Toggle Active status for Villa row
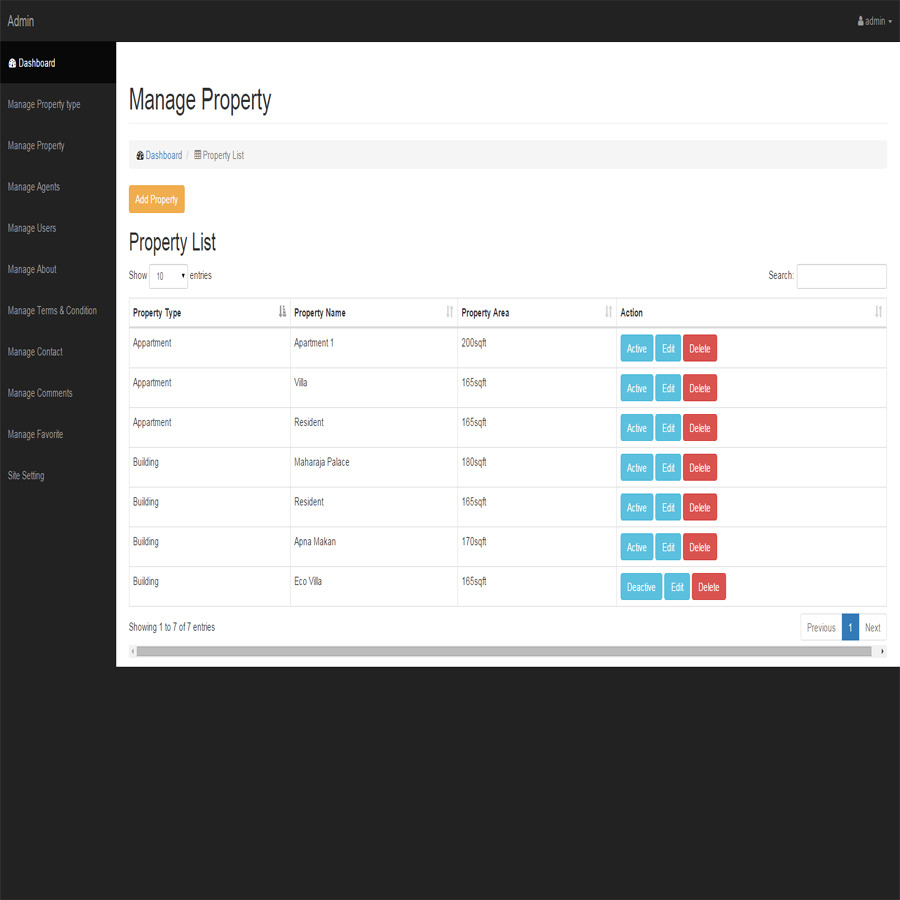Image resolution: width=900 pixels, height=900 pixels. coord(637,388)
